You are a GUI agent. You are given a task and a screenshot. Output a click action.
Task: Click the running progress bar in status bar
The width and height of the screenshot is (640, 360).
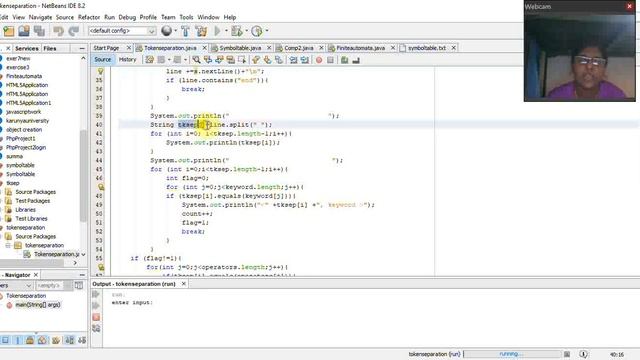coord(512,354)
